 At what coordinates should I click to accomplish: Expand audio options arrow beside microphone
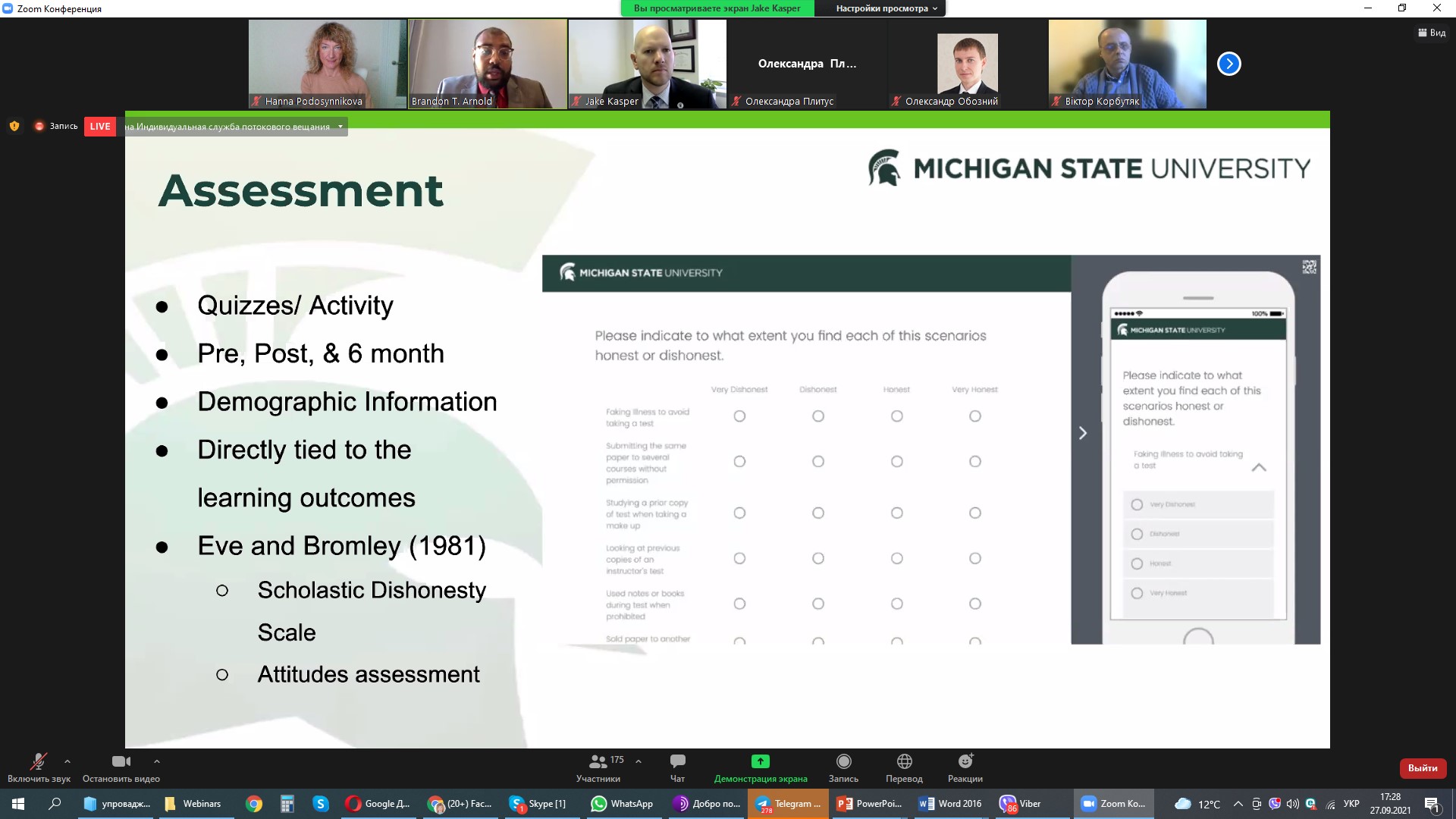pos(67,761)
